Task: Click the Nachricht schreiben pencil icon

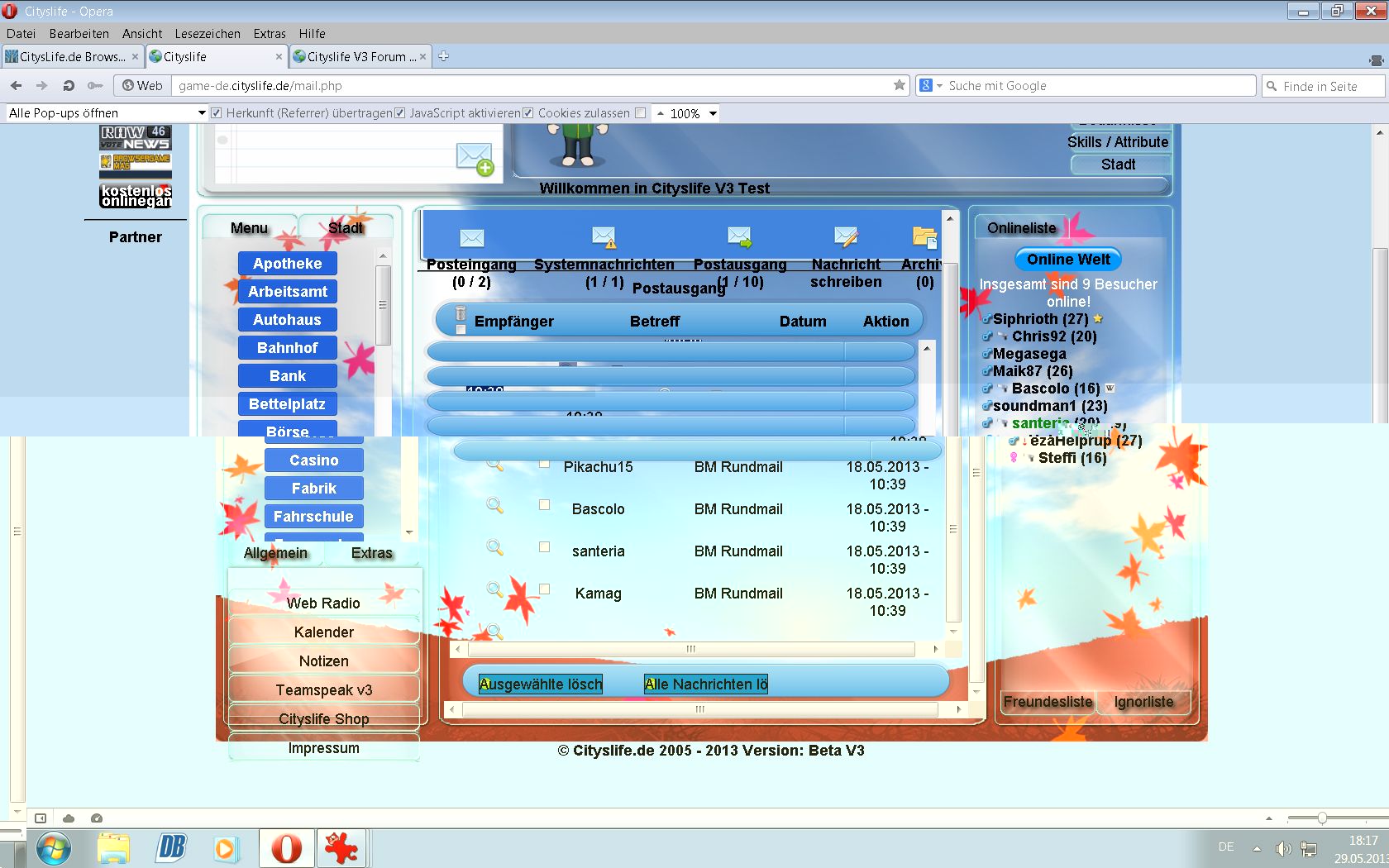Action: (845, 237)
